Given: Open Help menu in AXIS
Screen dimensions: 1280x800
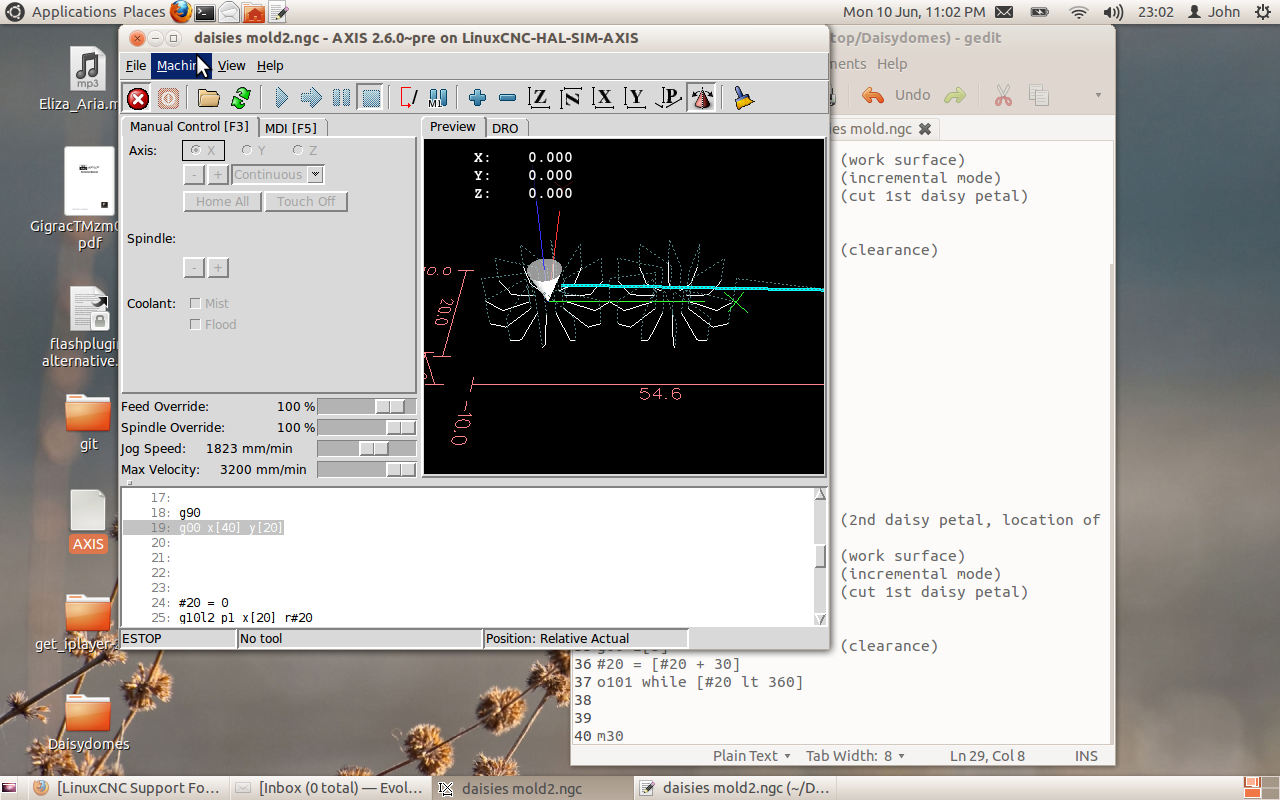Looking at the screenshot, I should [x=270, y=65].
